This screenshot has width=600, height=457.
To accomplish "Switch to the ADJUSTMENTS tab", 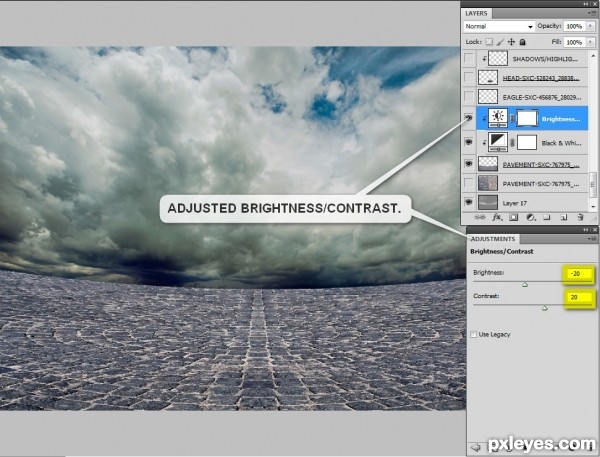I will coord(493,239).
